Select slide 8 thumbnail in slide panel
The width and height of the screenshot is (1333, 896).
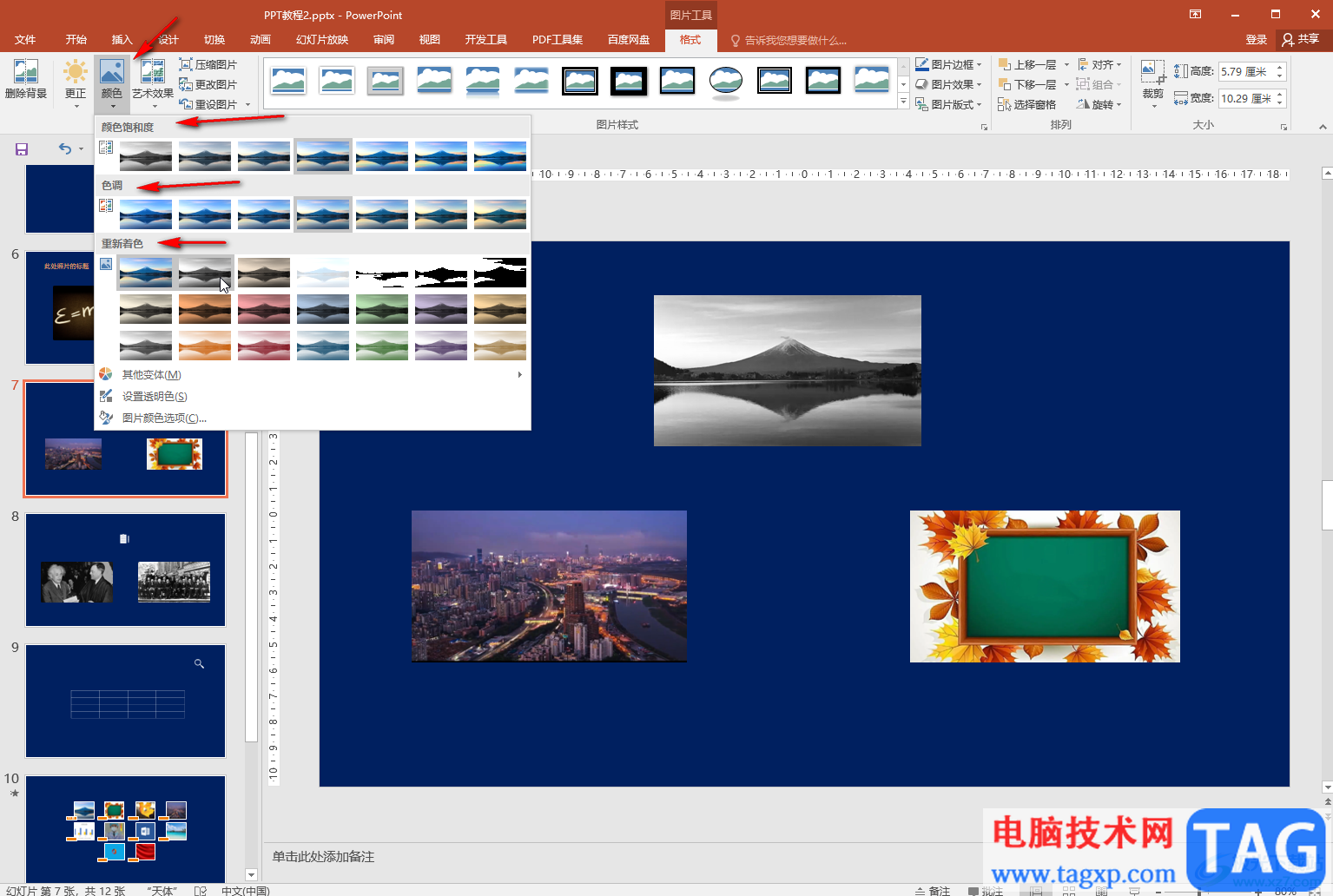coord(126,570)
